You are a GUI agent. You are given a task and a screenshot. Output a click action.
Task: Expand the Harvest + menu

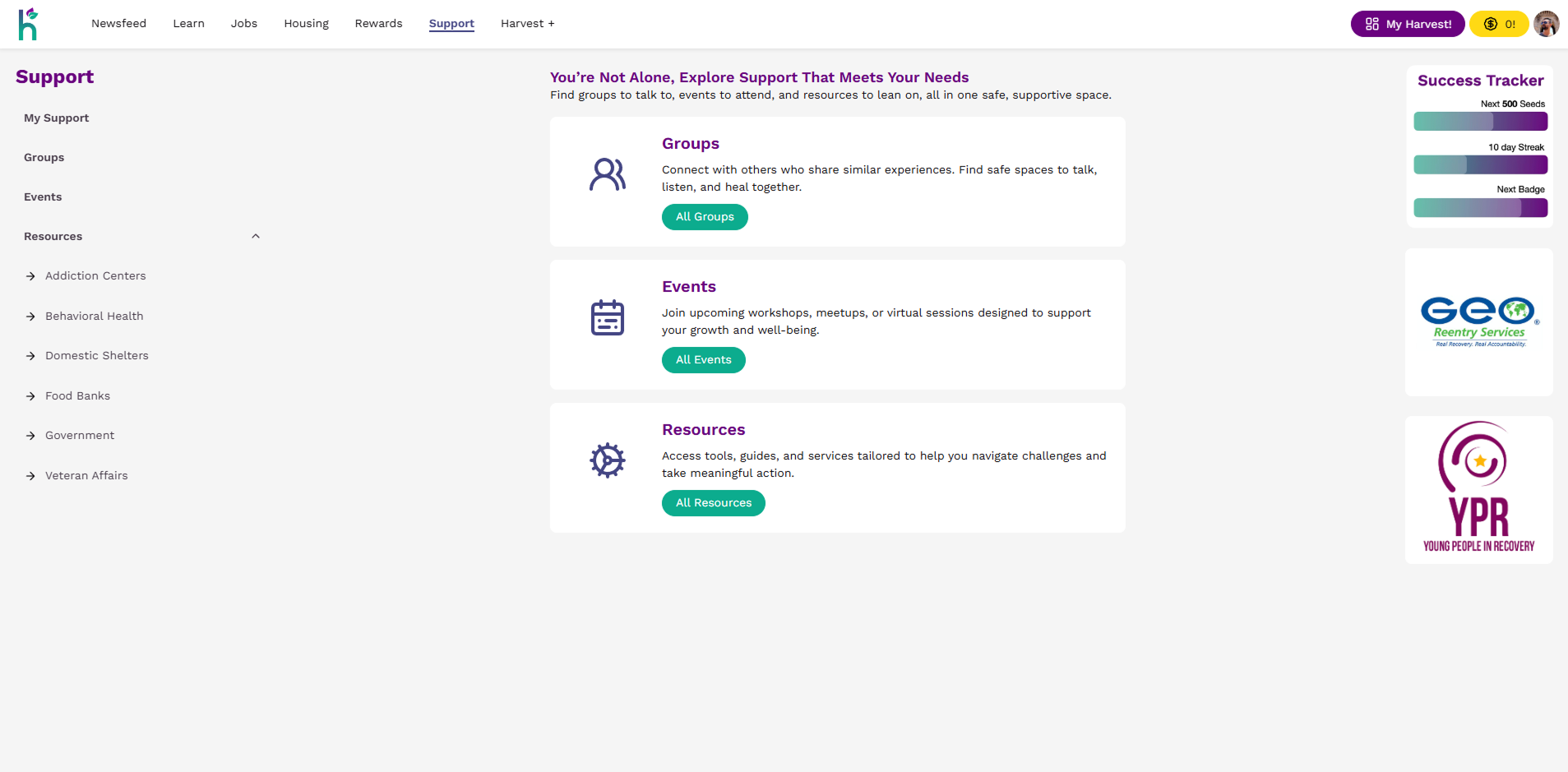(527, 24)
